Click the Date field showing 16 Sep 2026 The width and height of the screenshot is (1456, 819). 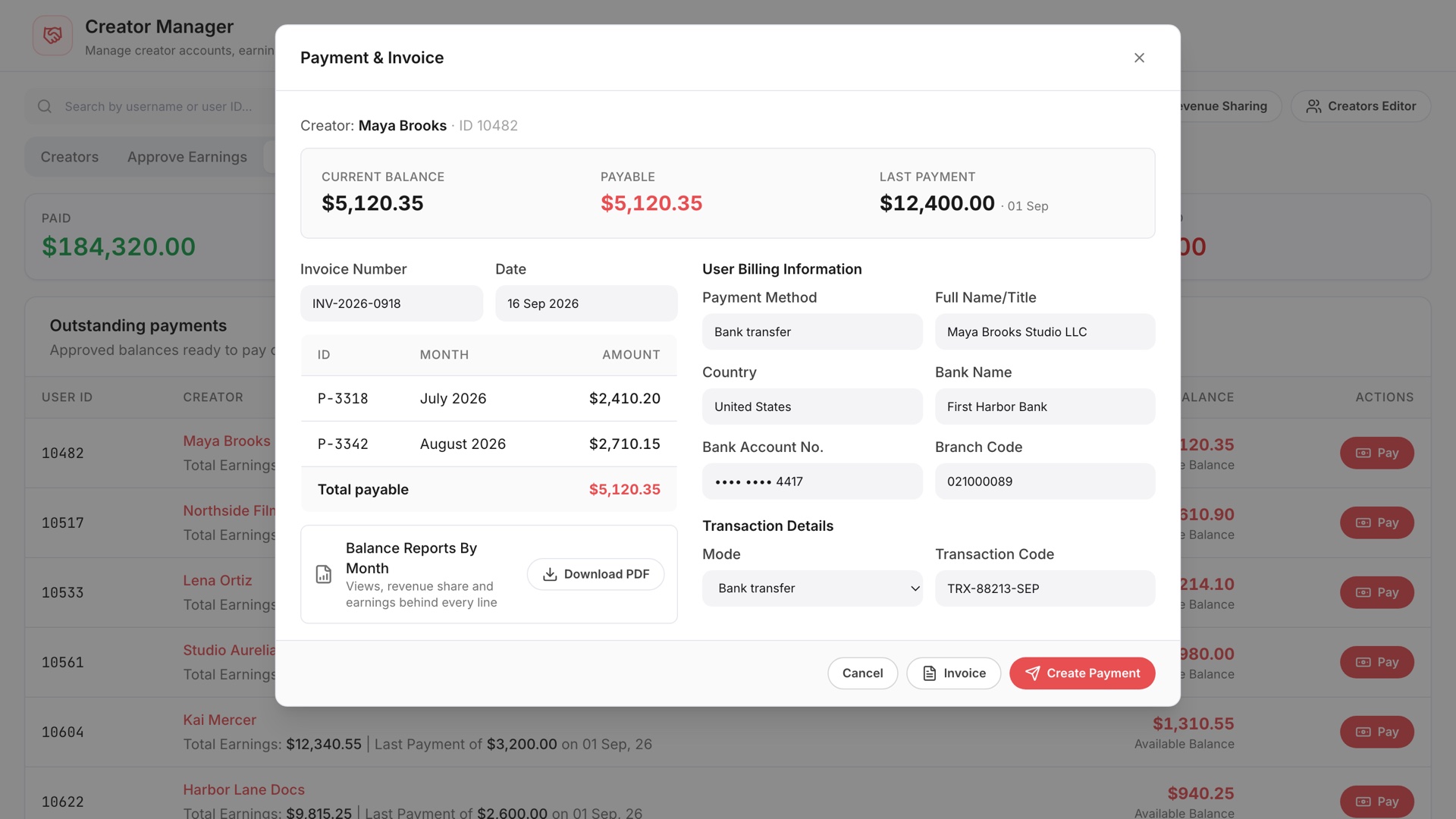(x=586, y=303)
